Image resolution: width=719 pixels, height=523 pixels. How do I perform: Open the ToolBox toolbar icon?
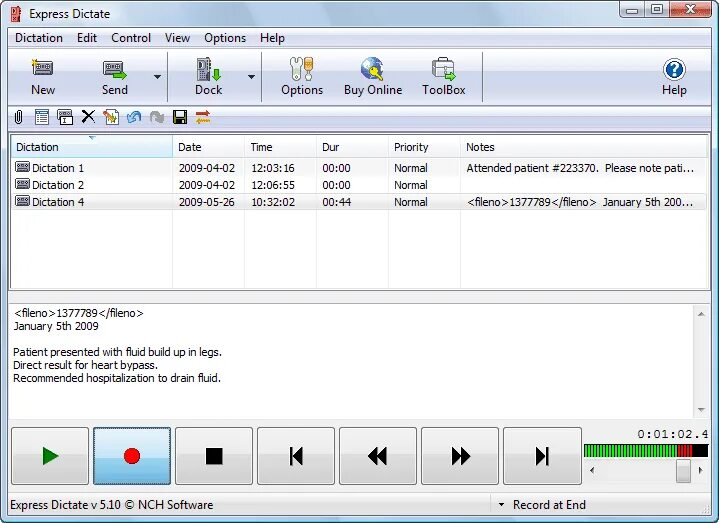[443, 77]
